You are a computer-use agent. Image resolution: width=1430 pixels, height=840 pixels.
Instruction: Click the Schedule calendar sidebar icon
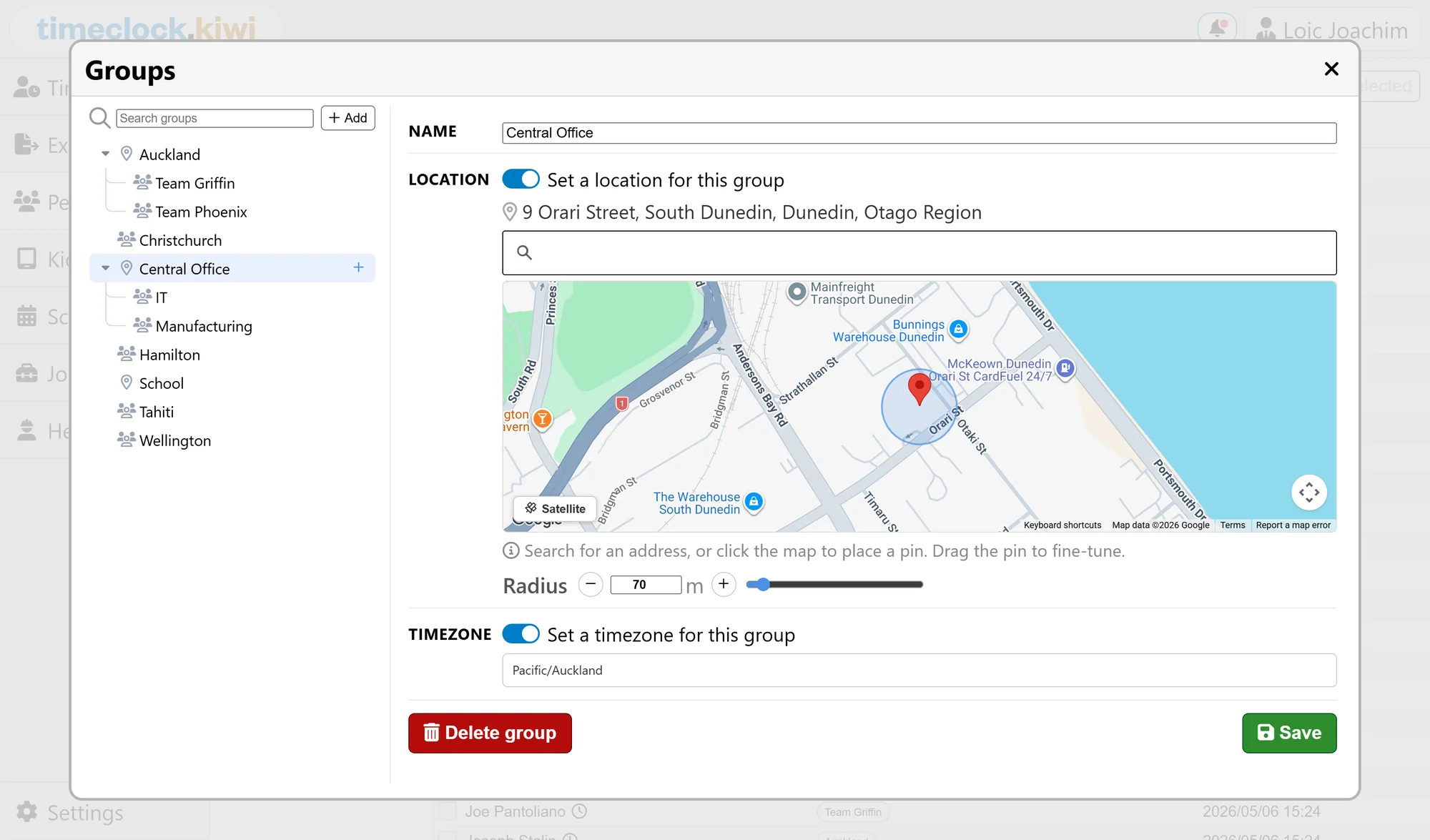26,315
